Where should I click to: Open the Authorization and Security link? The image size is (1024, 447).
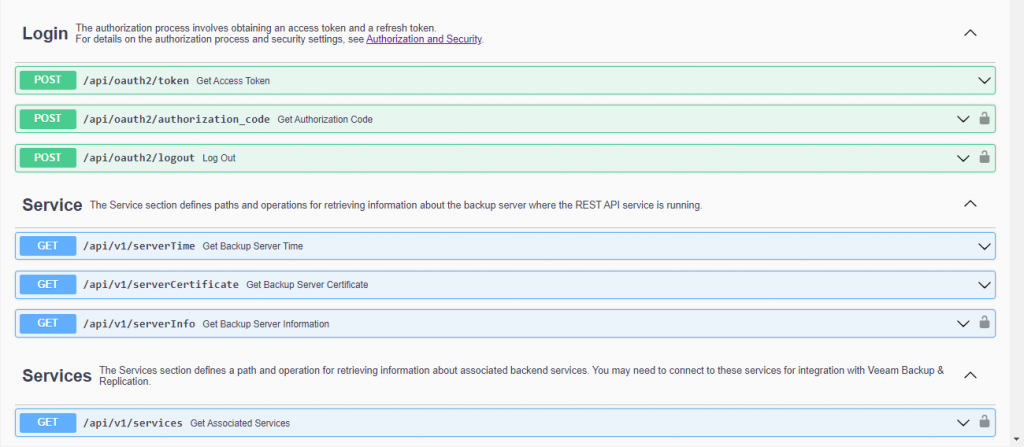tap(424, 39)
